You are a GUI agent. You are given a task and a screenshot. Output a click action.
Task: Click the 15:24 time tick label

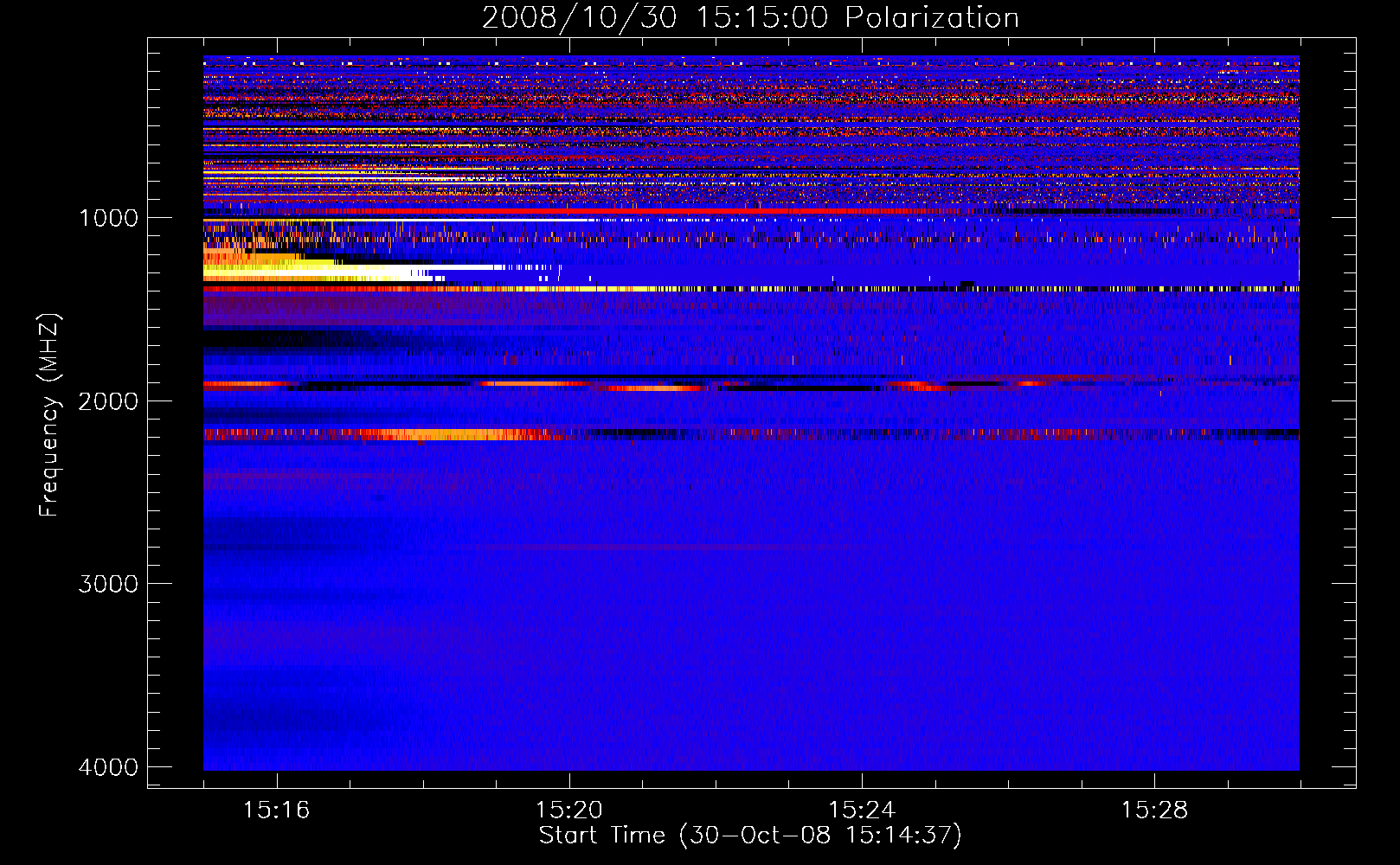(862, 810)
